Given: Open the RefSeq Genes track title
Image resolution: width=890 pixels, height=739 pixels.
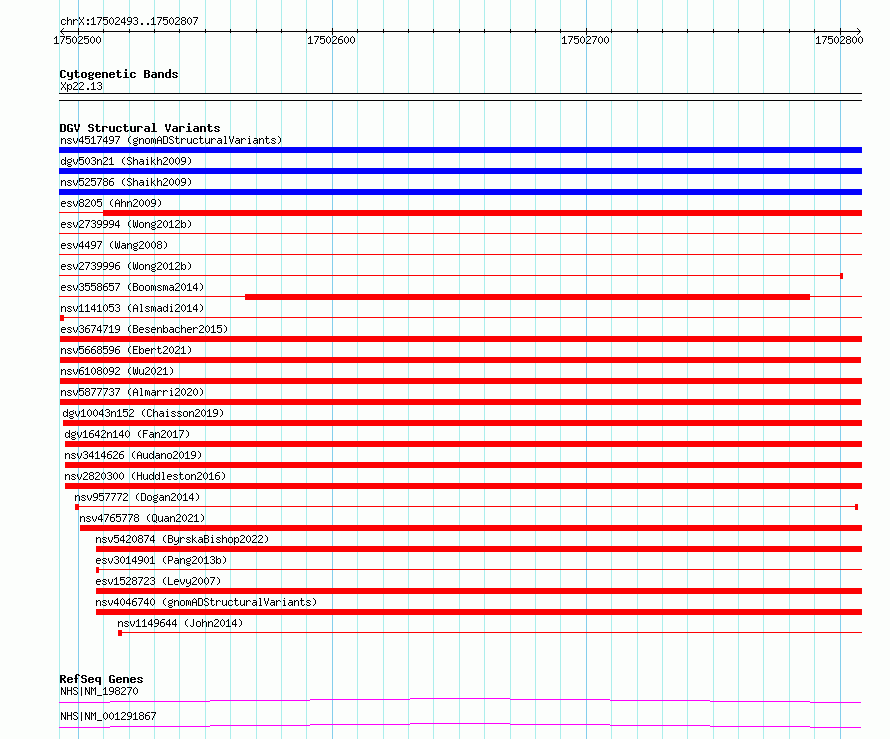Looking at the screenshot, I should click(101, 679).
